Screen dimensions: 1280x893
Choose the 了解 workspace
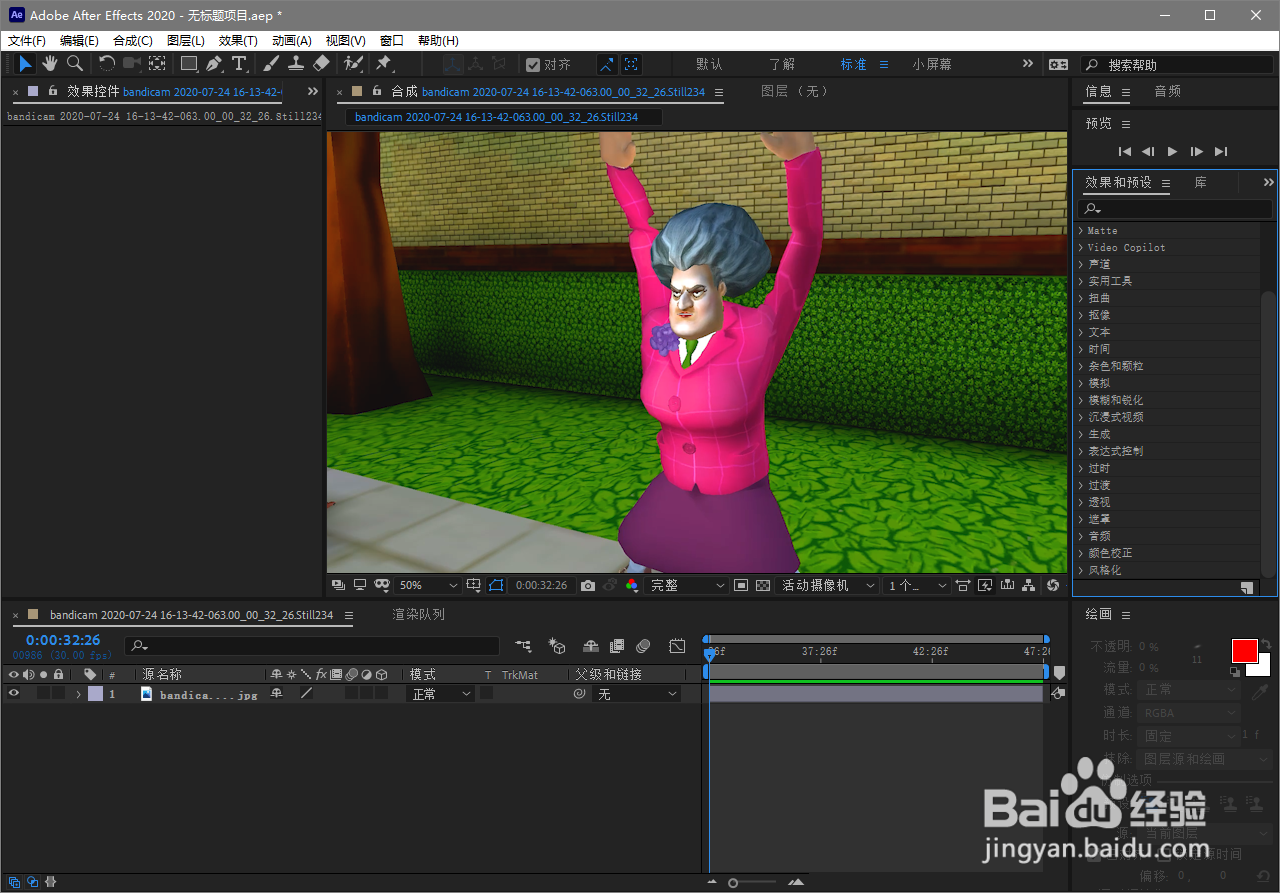tap(782, 64)
